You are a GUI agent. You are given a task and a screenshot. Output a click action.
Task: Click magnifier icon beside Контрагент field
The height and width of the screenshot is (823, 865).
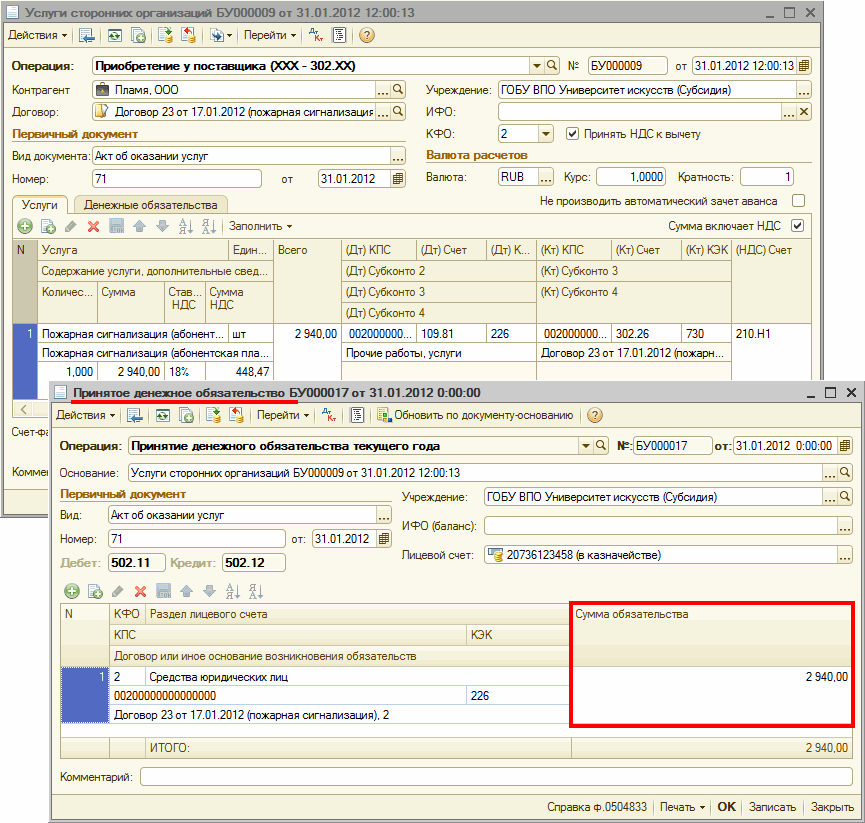[398, 89]
